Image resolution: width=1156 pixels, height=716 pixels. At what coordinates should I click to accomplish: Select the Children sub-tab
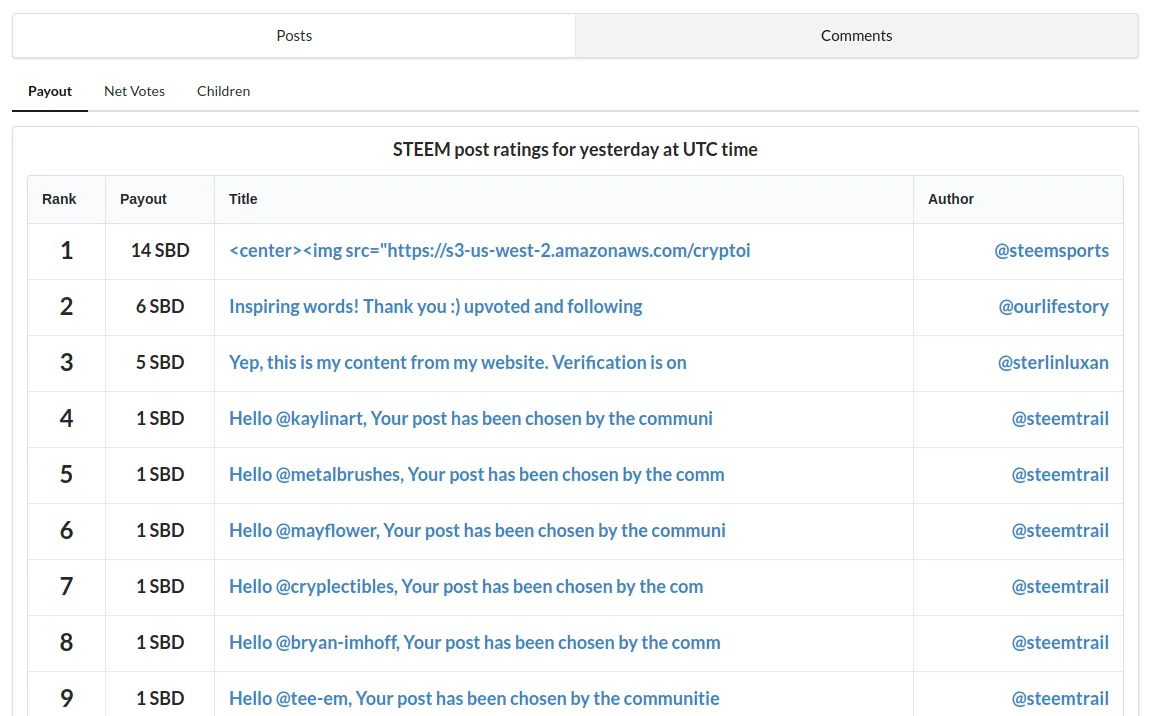tap(223, 91)
